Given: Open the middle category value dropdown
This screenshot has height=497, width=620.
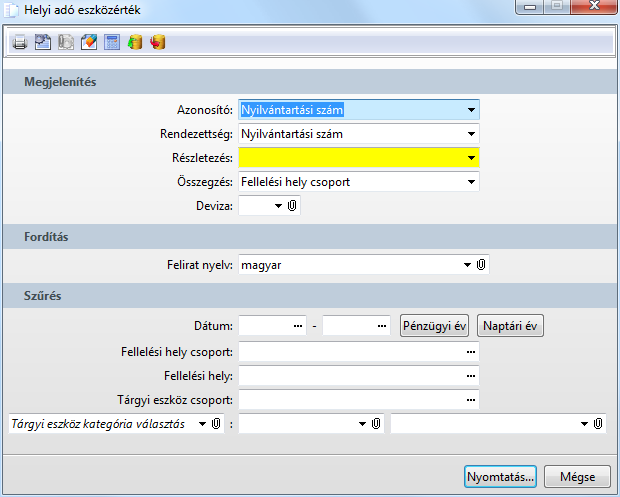Looking at the screenshot, I should (x=363, y=424).
